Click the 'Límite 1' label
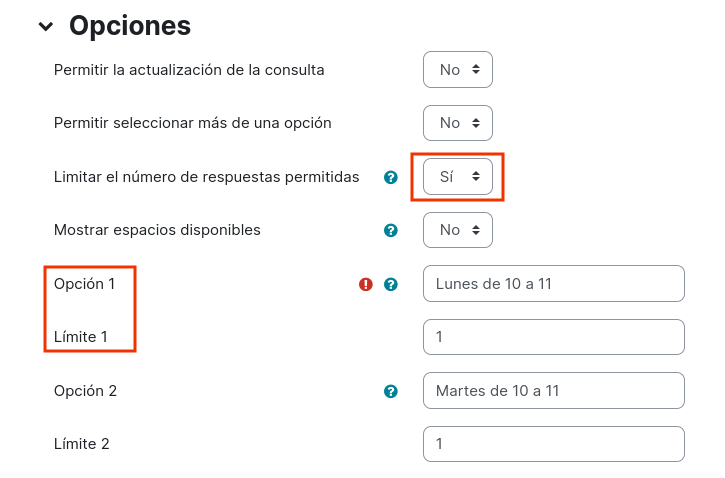The image size is (725, 478). 81,337
